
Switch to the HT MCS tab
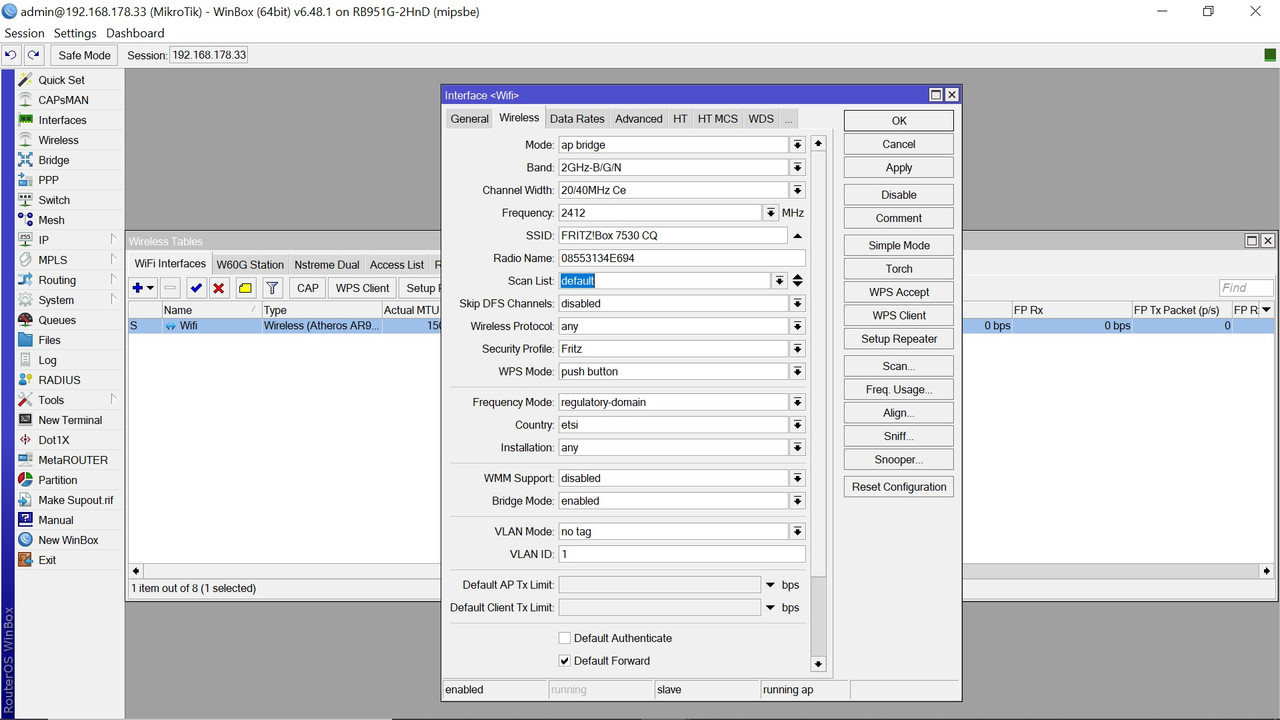(718, 119)
